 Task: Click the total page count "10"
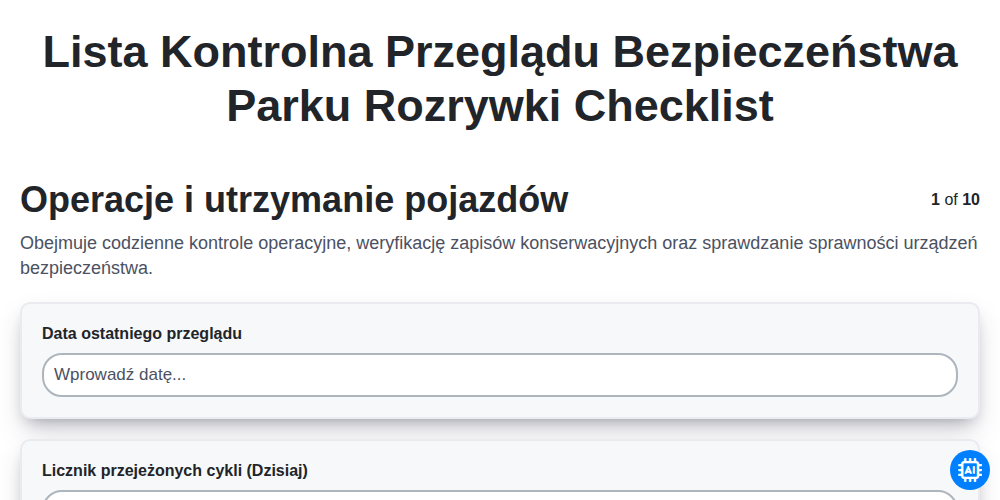(x=971, y=200)
